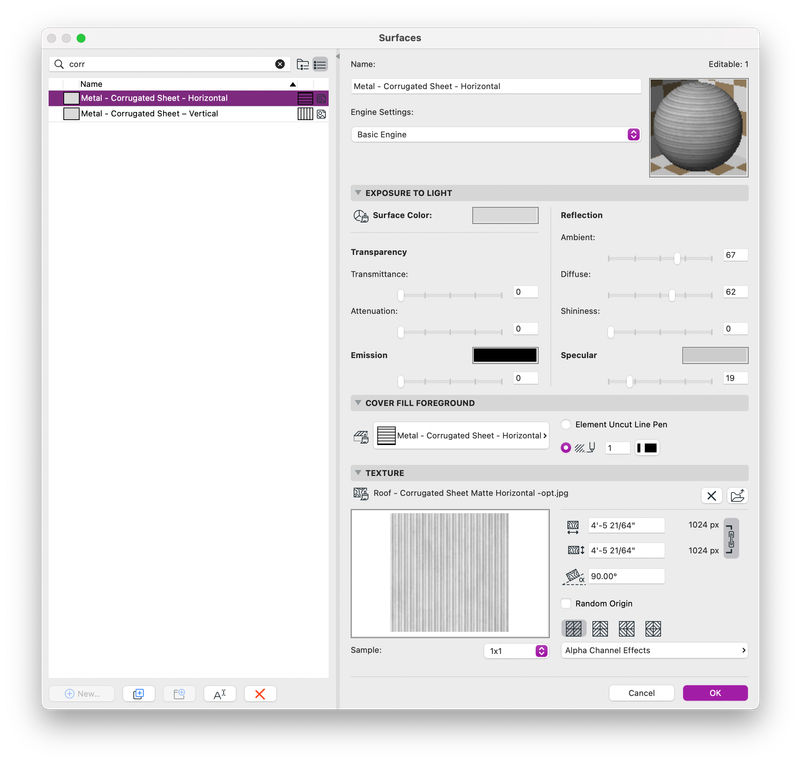Click Specular color swatch
801x764 pixels.
[715, 355]
